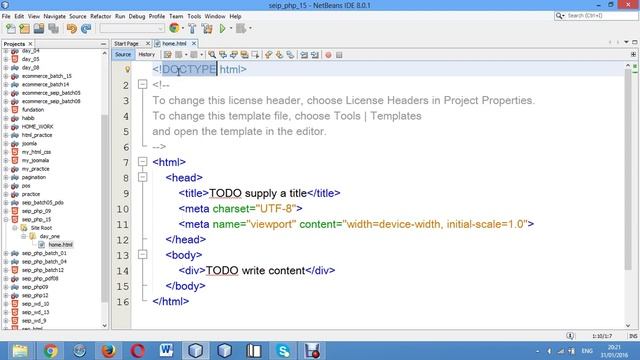Click Shift Line Left icon
The height and width of the screenshot is (360, 640).
[304, 55]
